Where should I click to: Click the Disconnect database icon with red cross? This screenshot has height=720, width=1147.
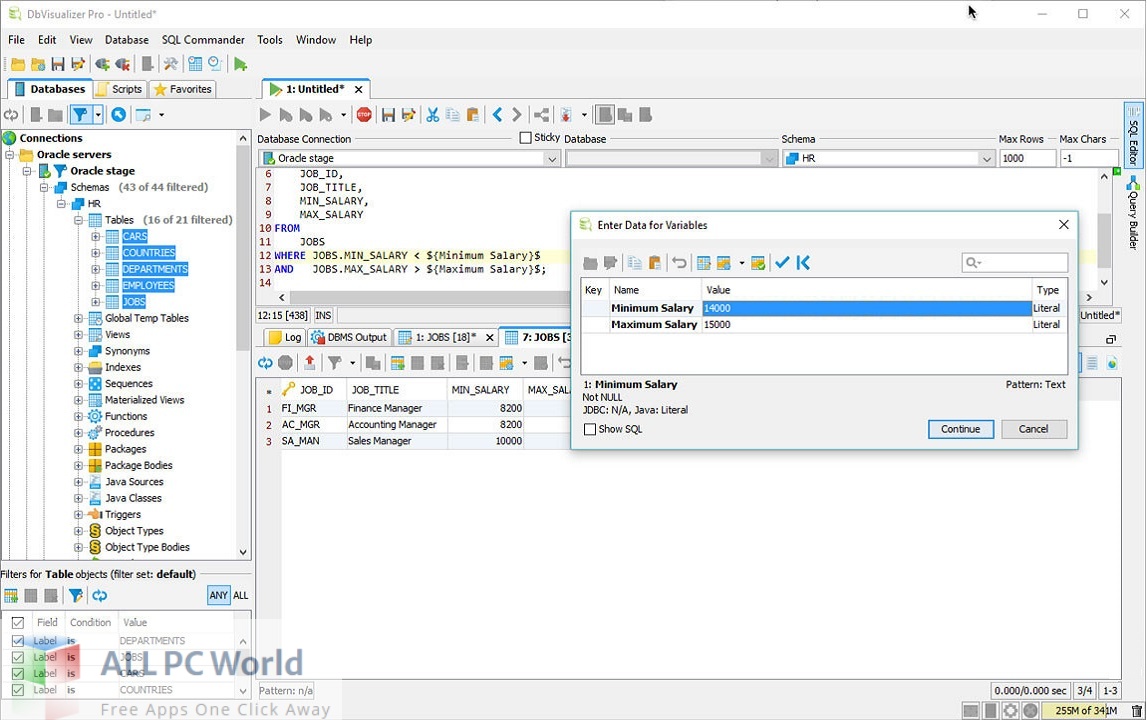(x=122, y=64)
